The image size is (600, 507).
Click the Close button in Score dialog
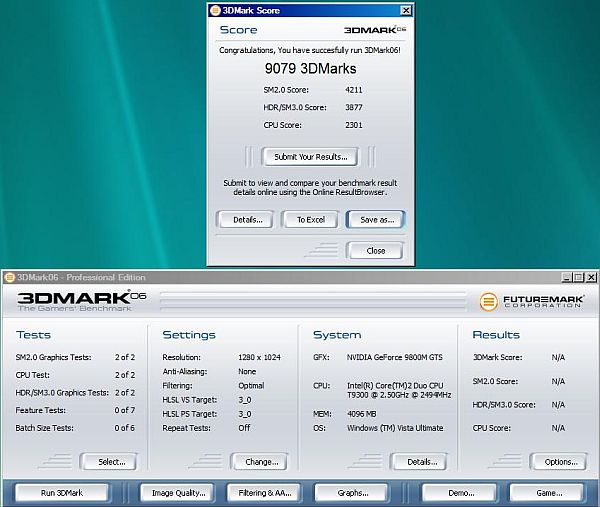coord(375,251)
